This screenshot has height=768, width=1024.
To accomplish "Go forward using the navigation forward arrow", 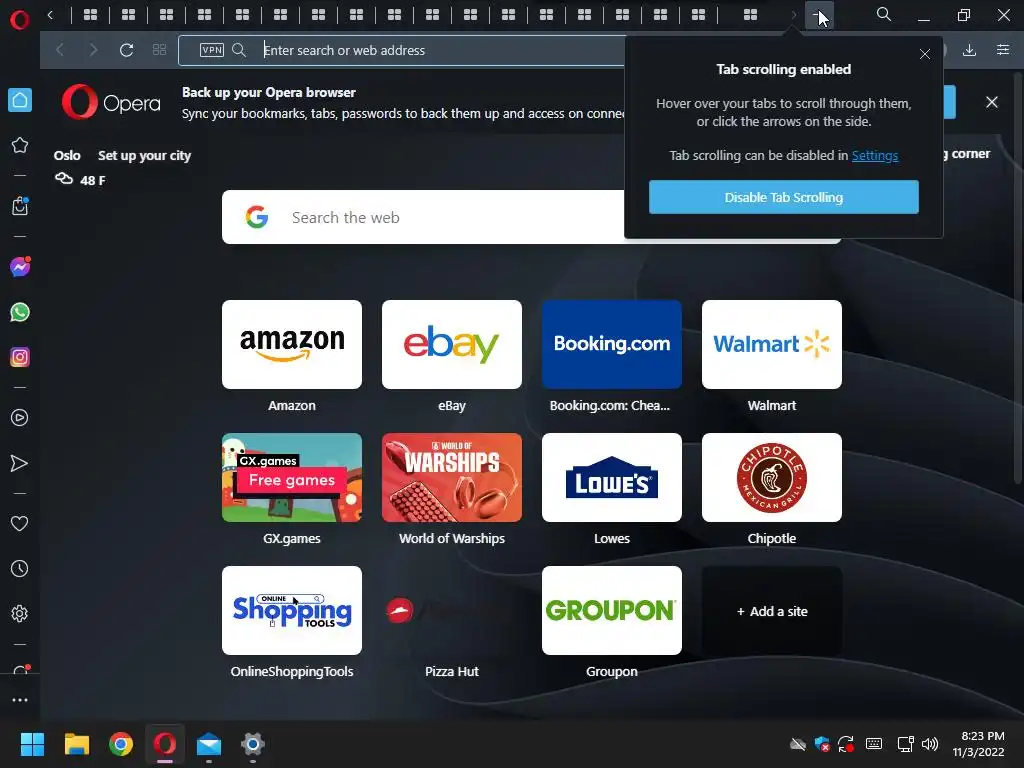I will pos(93,50).
